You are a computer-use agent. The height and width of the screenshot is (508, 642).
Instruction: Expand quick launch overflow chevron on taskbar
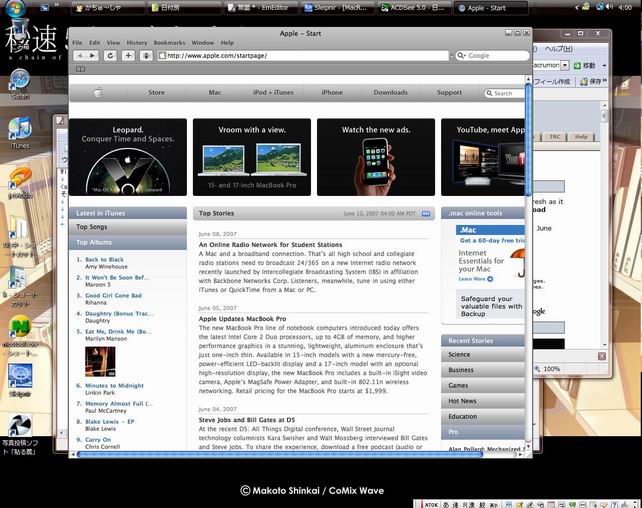click(57, 5)
